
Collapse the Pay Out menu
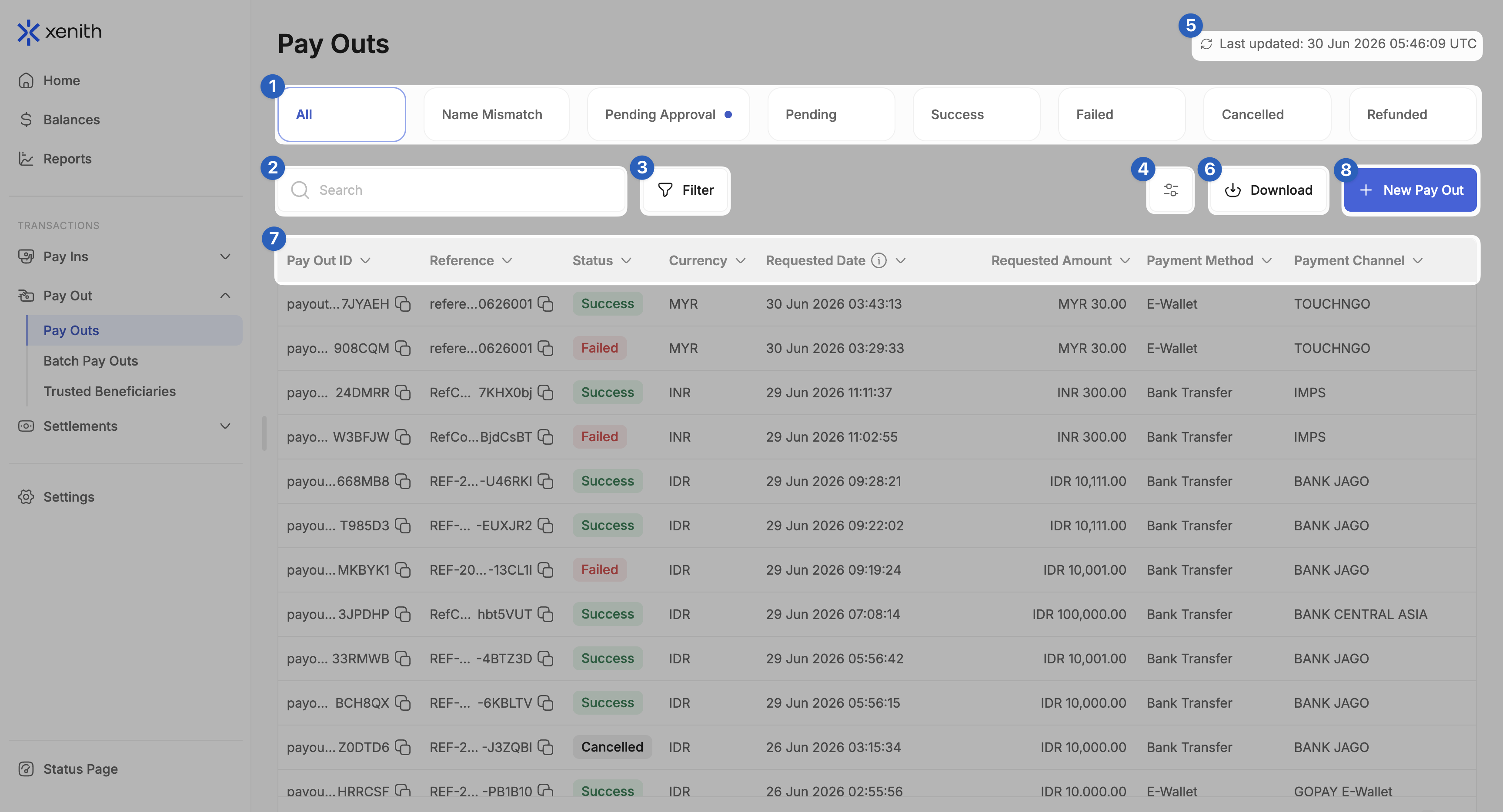225,296
